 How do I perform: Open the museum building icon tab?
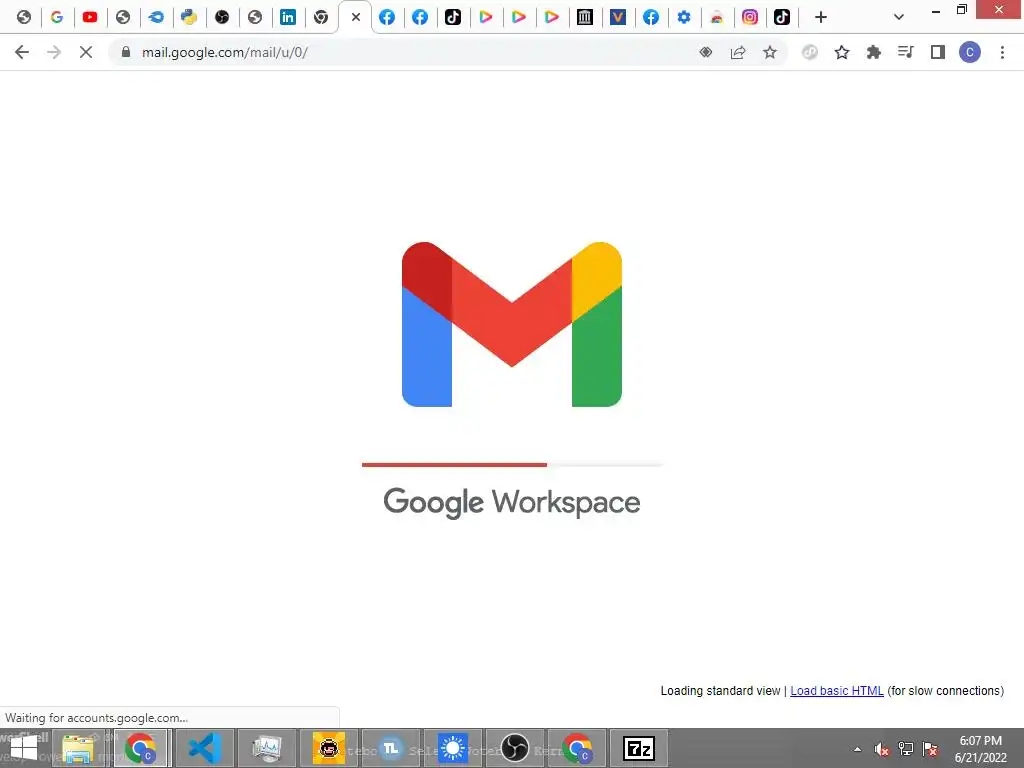pos(584,17)
